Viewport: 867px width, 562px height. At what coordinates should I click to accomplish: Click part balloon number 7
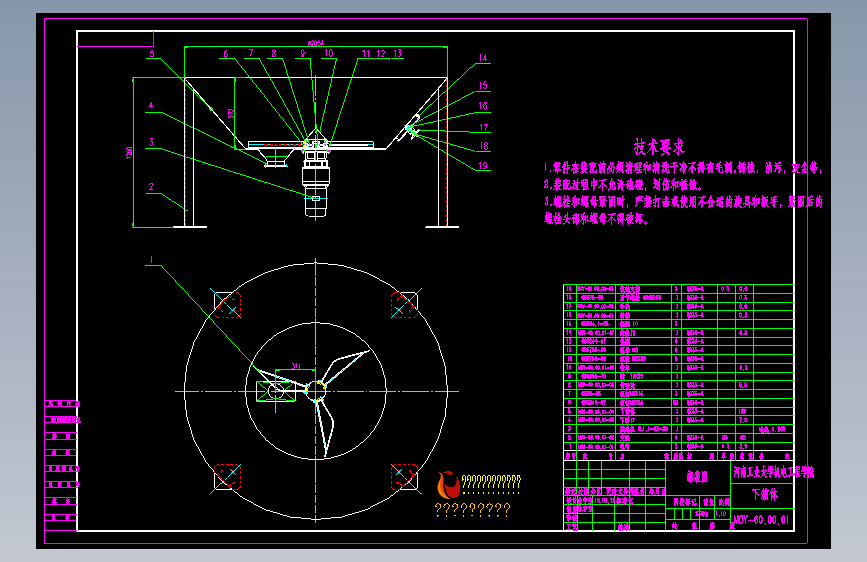[251, 53]
